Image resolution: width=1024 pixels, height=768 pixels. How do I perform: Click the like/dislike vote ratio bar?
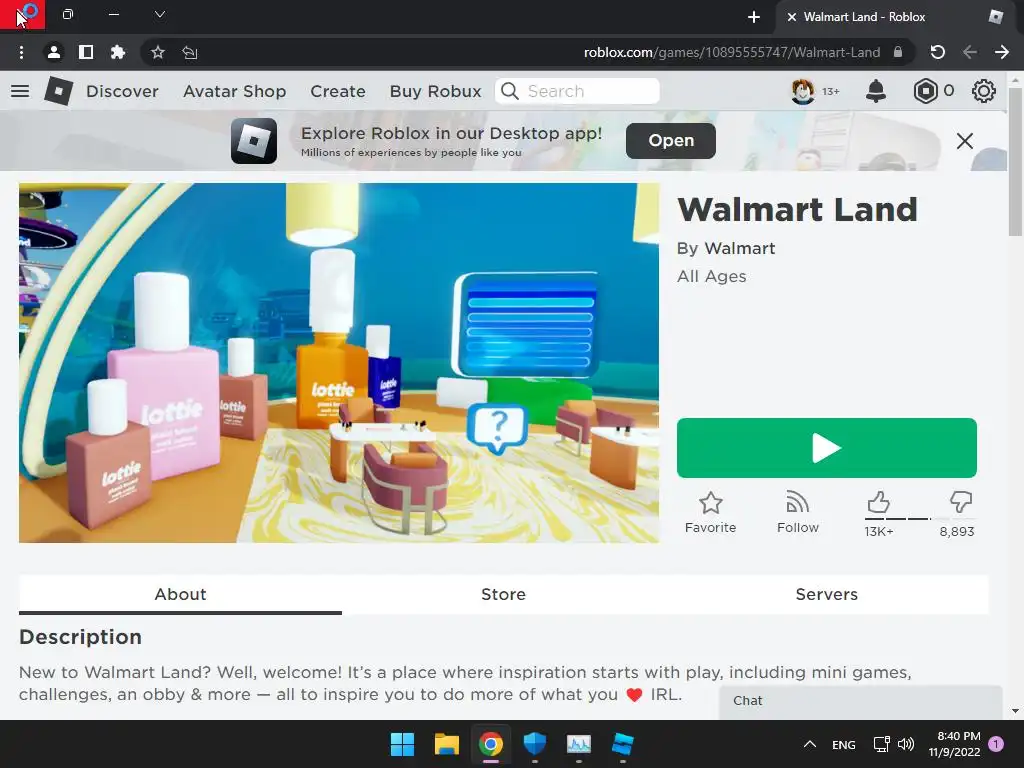920,519
